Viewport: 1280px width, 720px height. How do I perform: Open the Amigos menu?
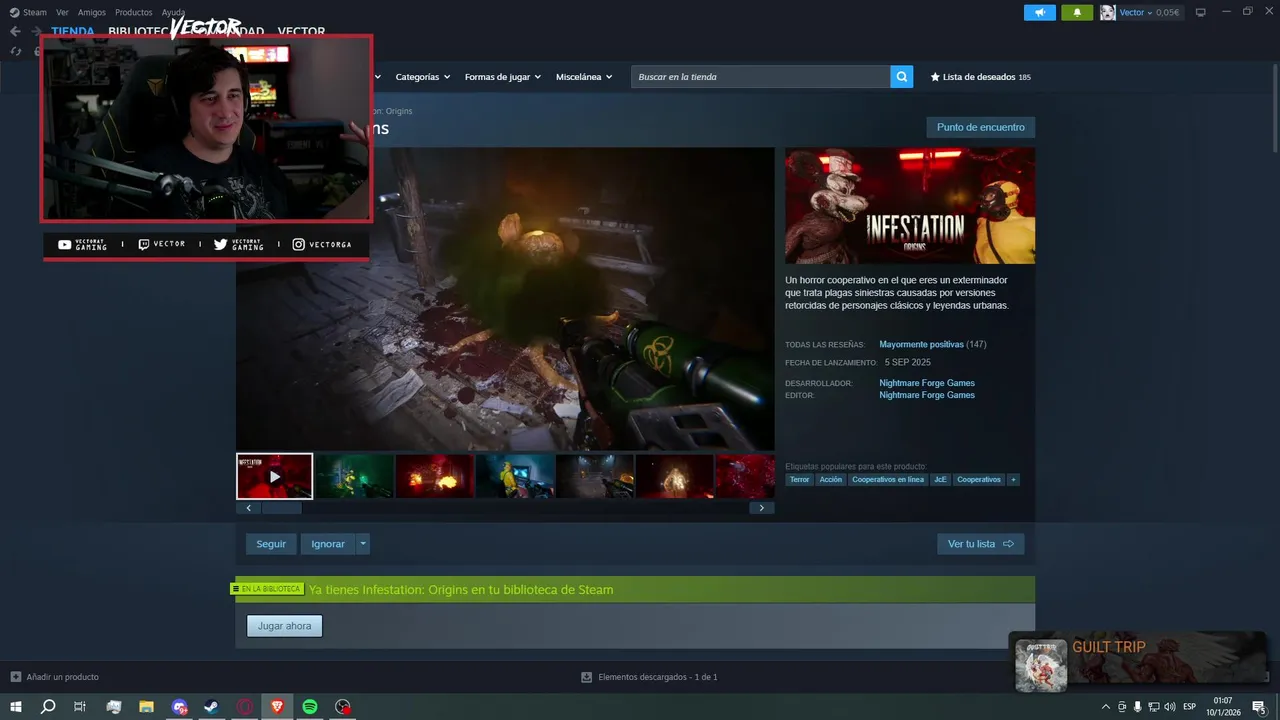click(92, 12)
